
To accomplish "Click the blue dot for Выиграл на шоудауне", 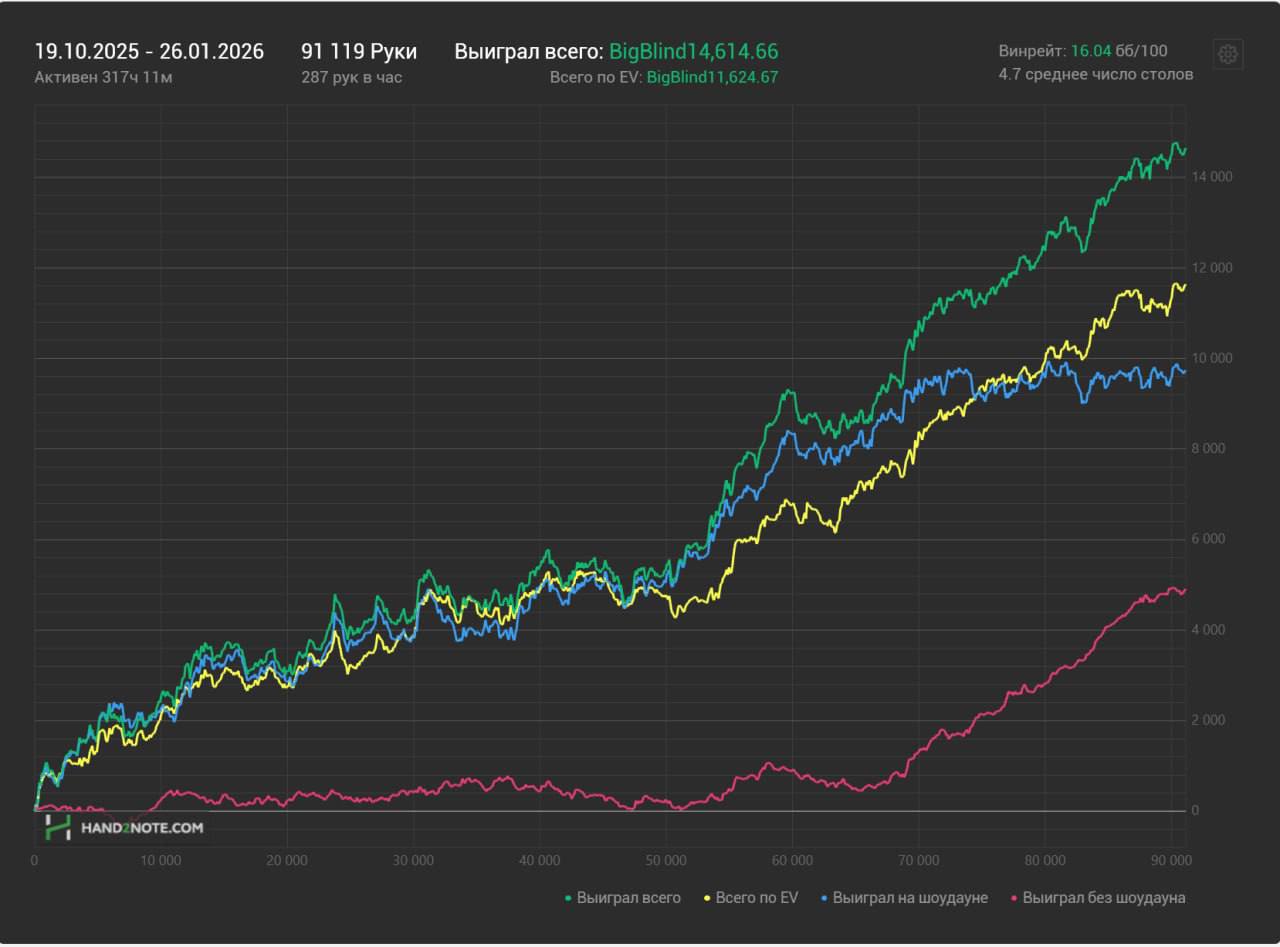I will (x=824, y=898).
